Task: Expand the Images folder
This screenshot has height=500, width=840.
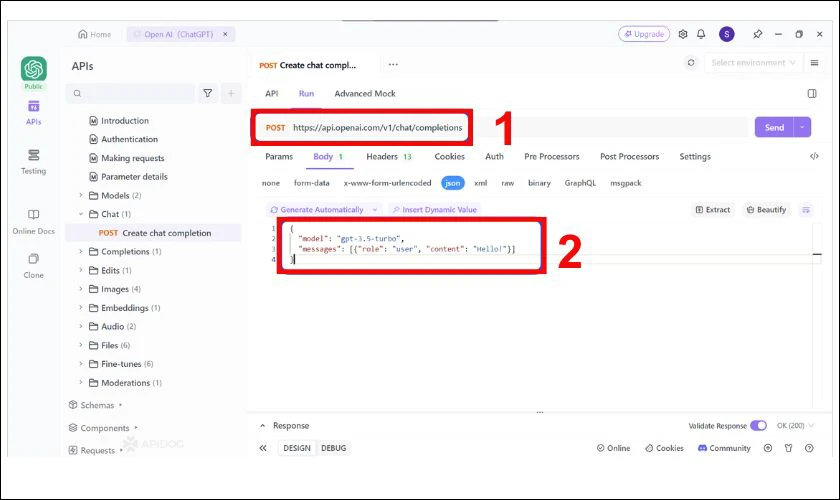Action: (x=81, y=289)
